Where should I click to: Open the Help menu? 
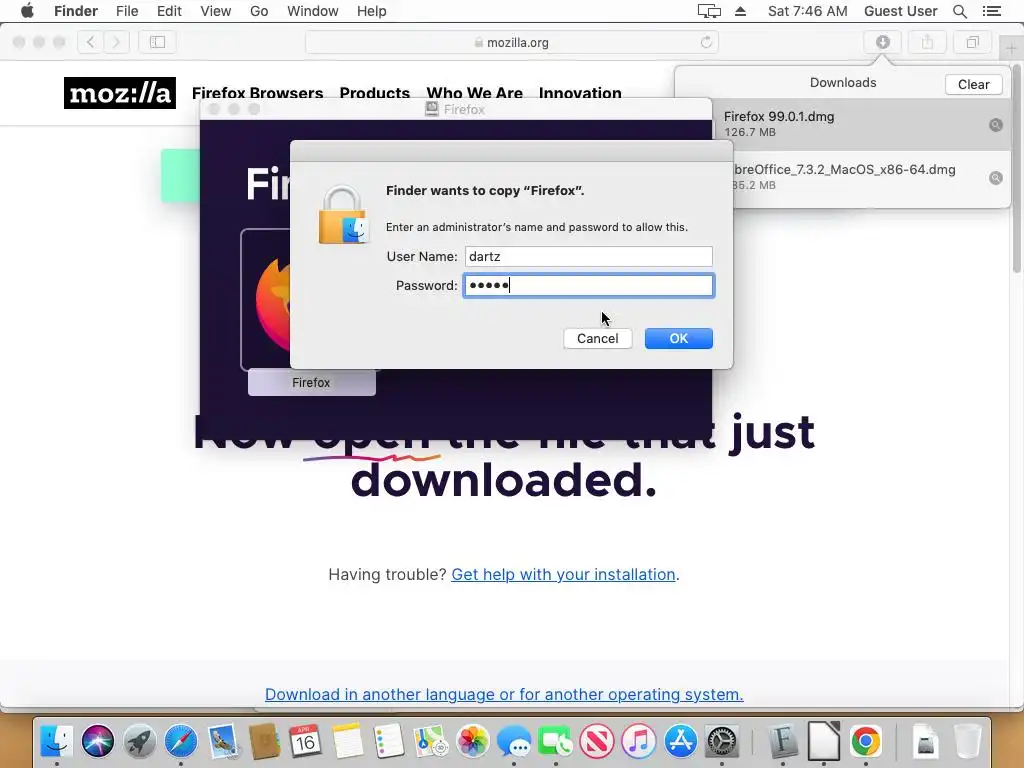click(372, 11)
